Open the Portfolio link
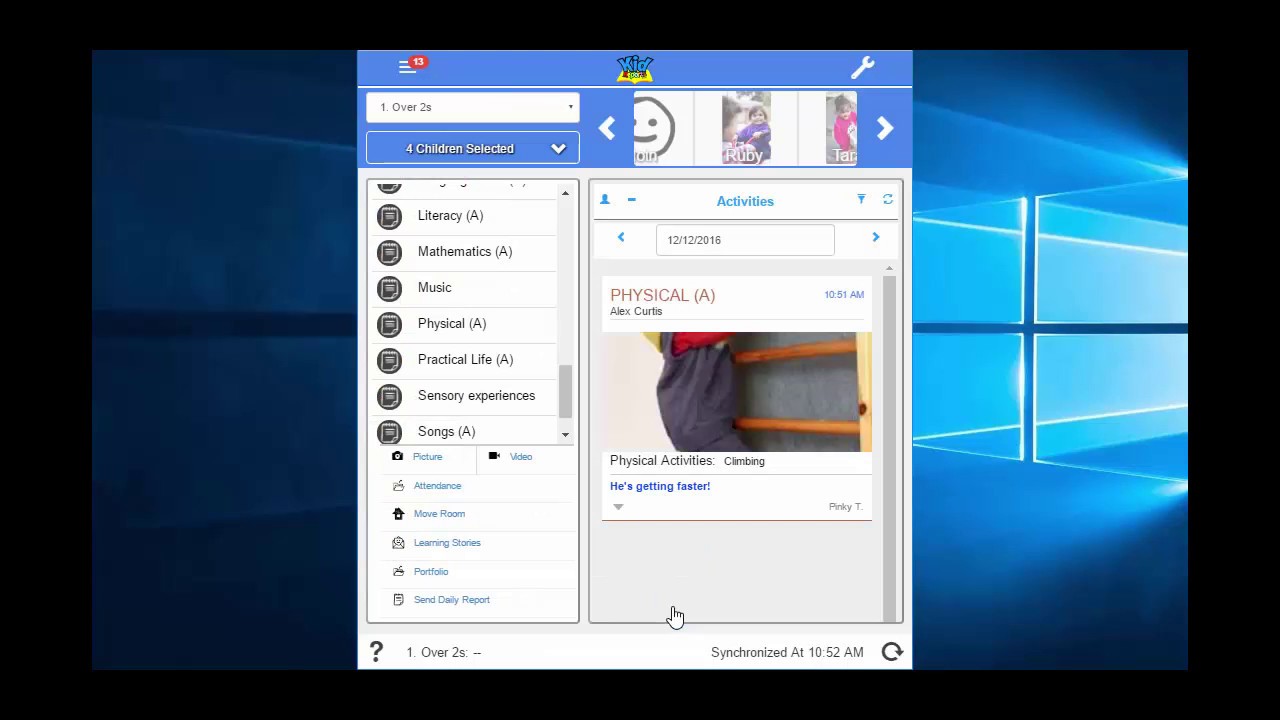 point(431,572)
